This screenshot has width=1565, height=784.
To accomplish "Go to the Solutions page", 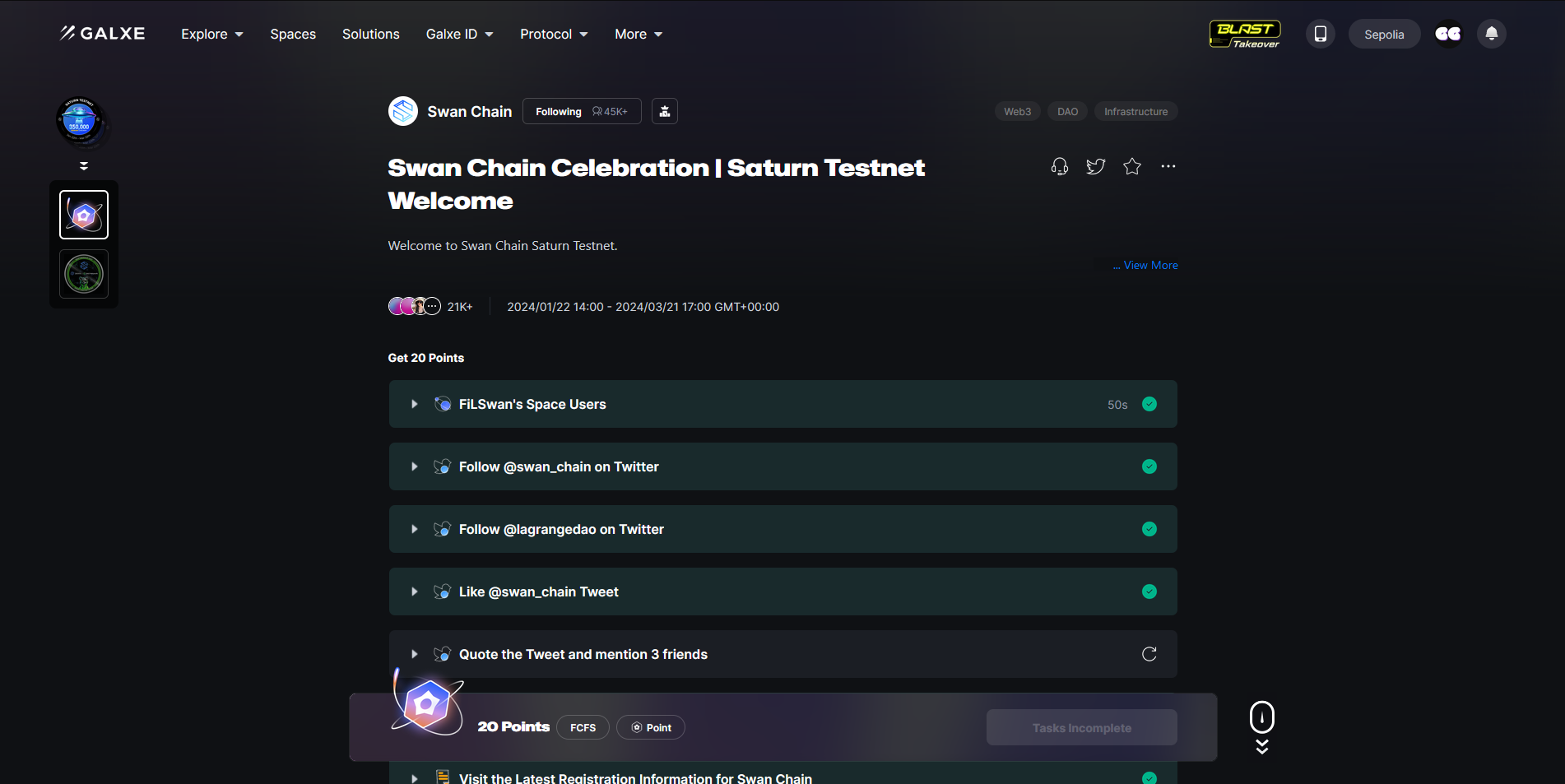I will coord(370,34).
